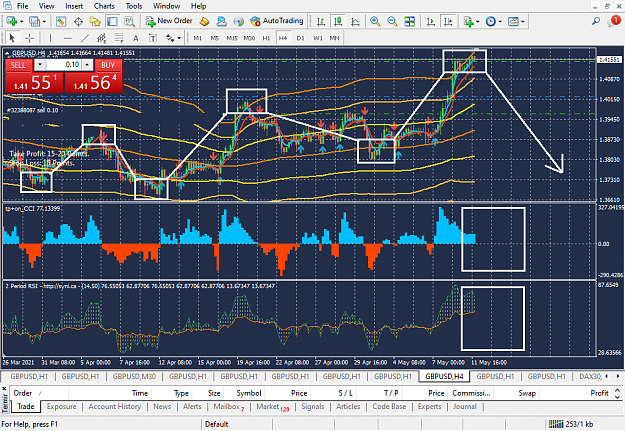Screen dimensions: 625x431
Task: Open the Insert menu
Action: (x=74, y=6)
